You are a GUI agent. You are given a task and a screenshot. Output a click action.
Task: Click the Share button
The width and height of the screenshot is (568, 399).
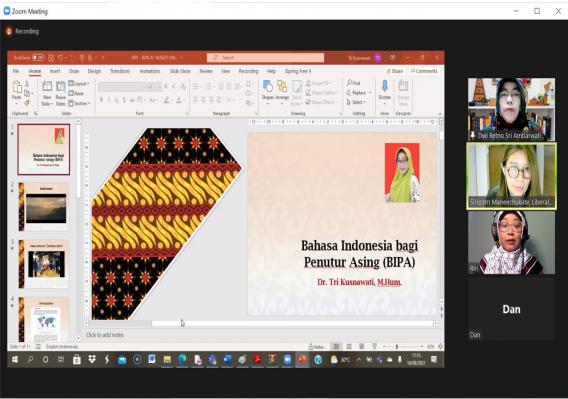point(395,71)
